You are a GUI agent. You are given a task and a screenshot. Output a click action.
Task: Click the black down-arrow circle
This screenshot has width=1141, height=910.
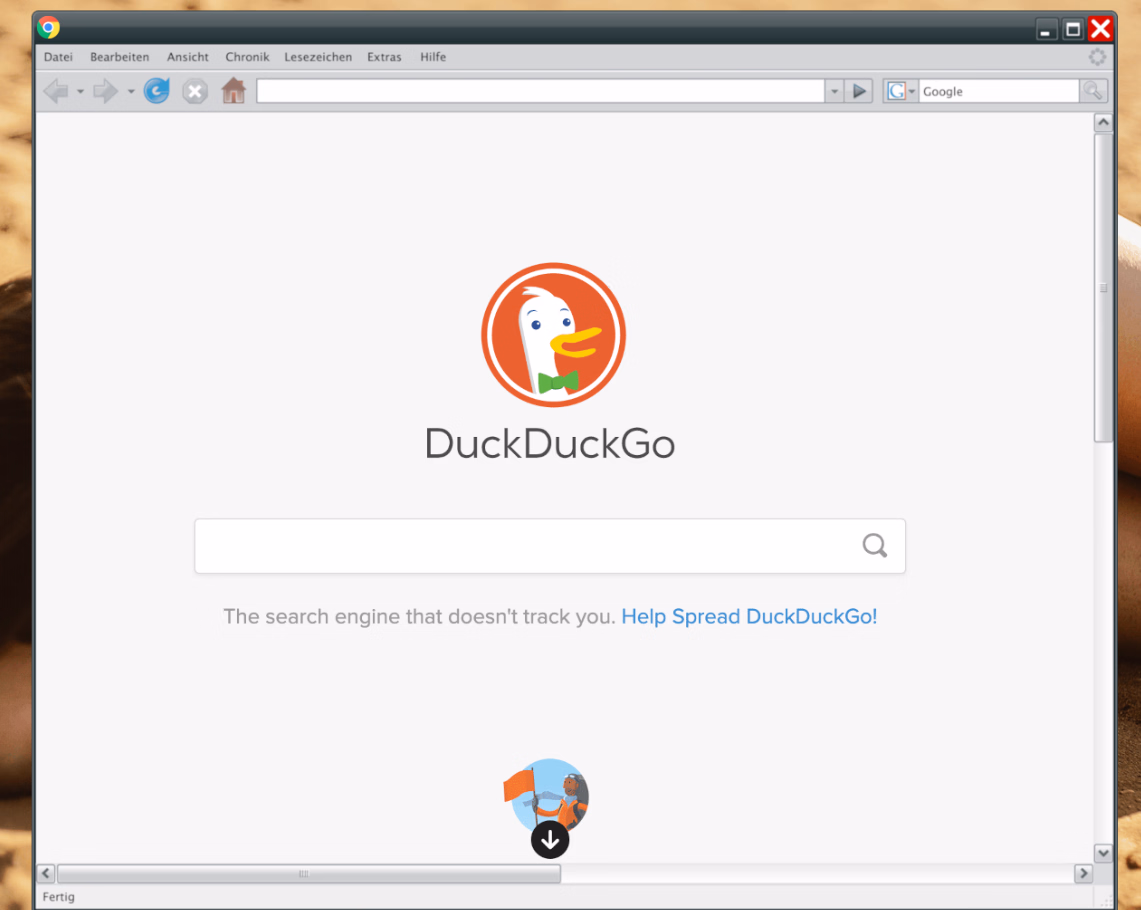tap(550, 840)
